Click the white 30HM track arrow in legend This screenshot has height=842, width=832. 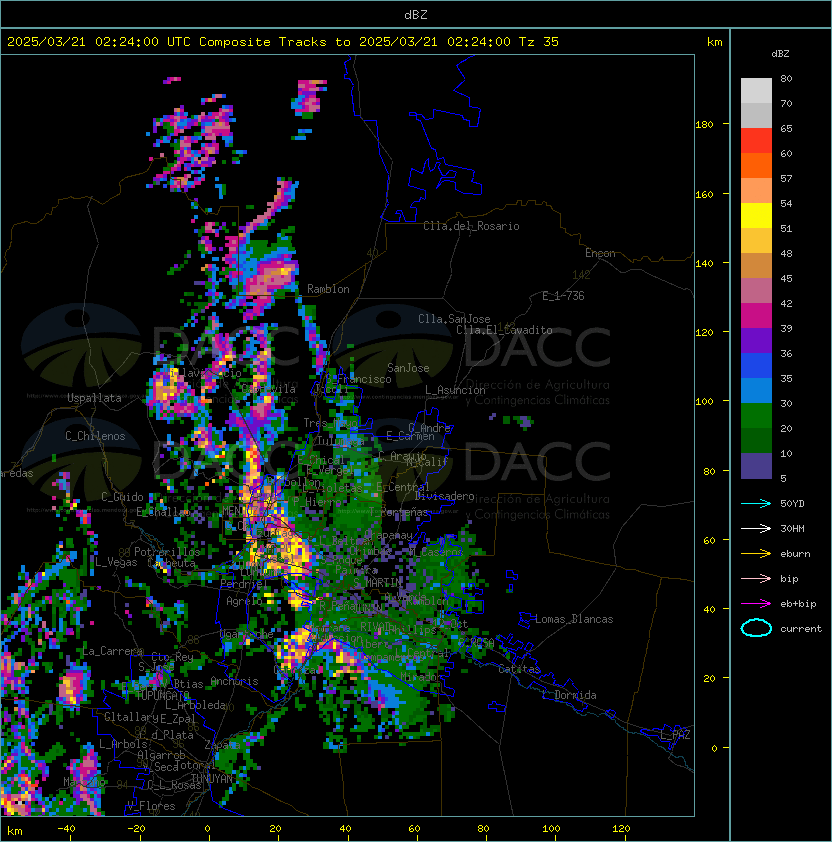756,528
